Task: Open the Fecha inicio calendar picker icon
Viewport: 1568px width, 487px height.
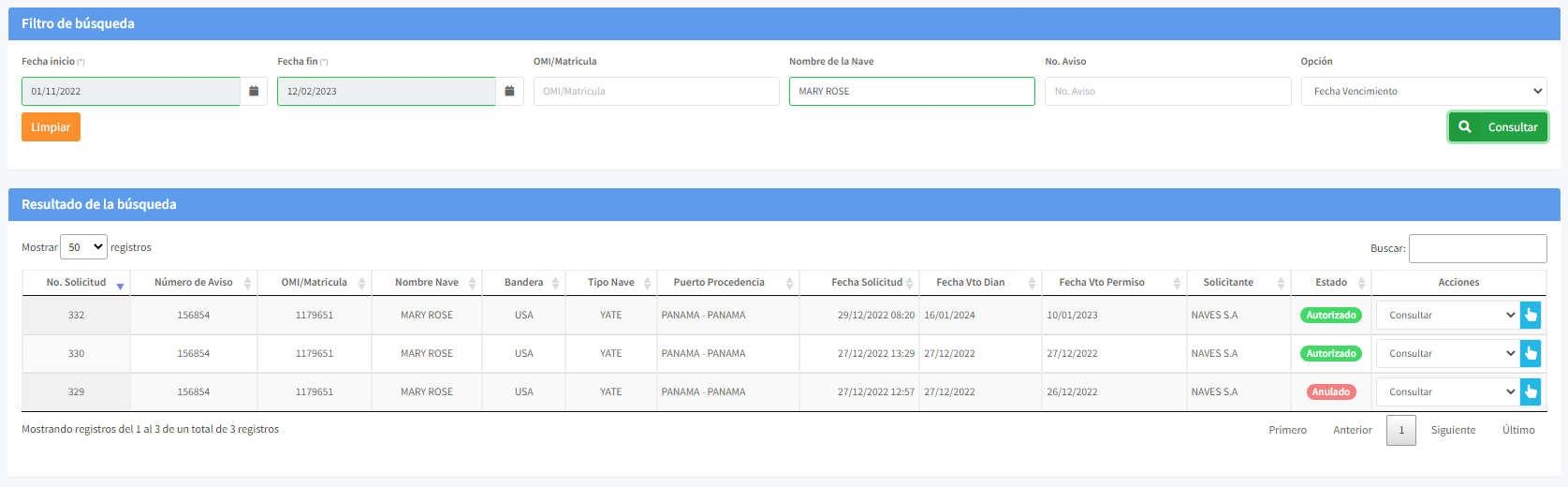Action: click(254, 92)
